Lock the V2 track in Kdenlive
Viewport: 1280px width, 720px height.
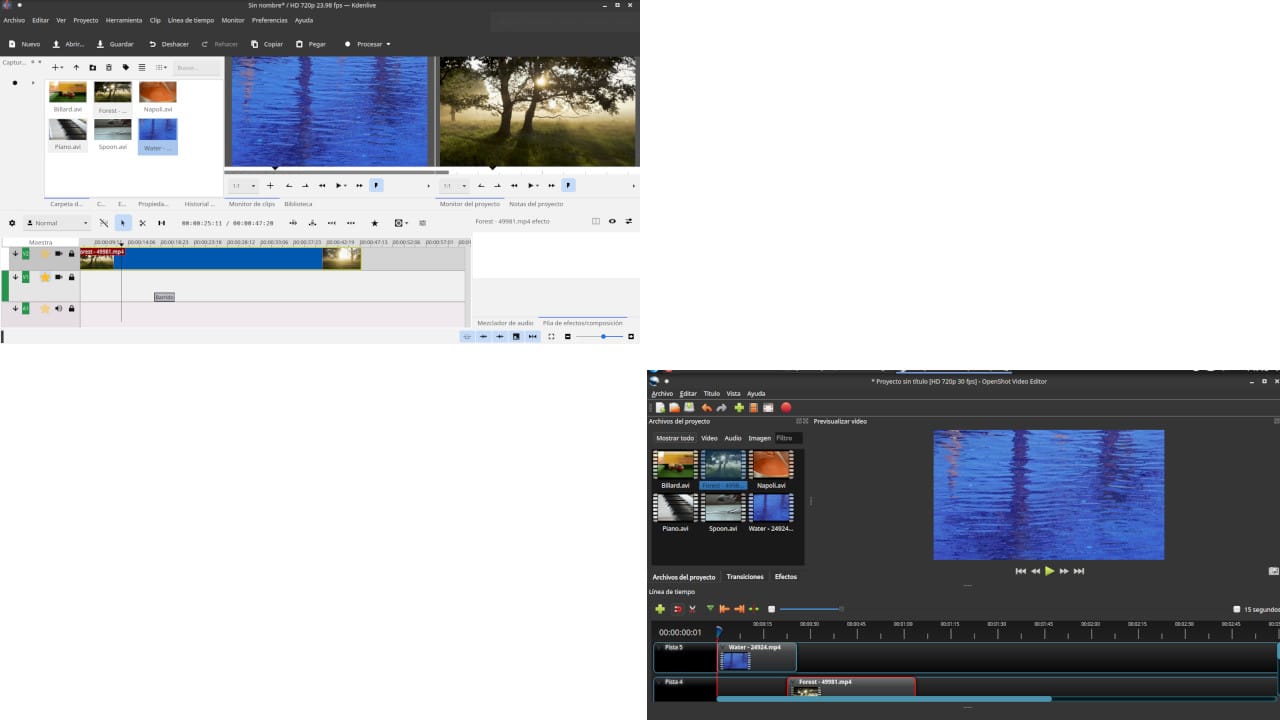71,253
